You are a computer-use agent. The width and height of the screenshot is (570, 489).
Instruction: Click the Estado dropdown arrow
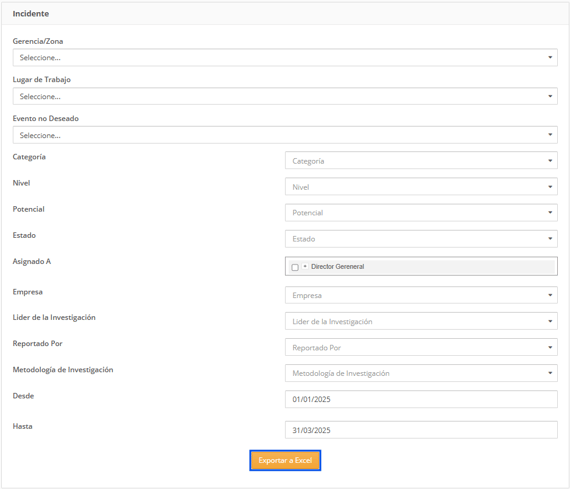[x=550, y=239]
